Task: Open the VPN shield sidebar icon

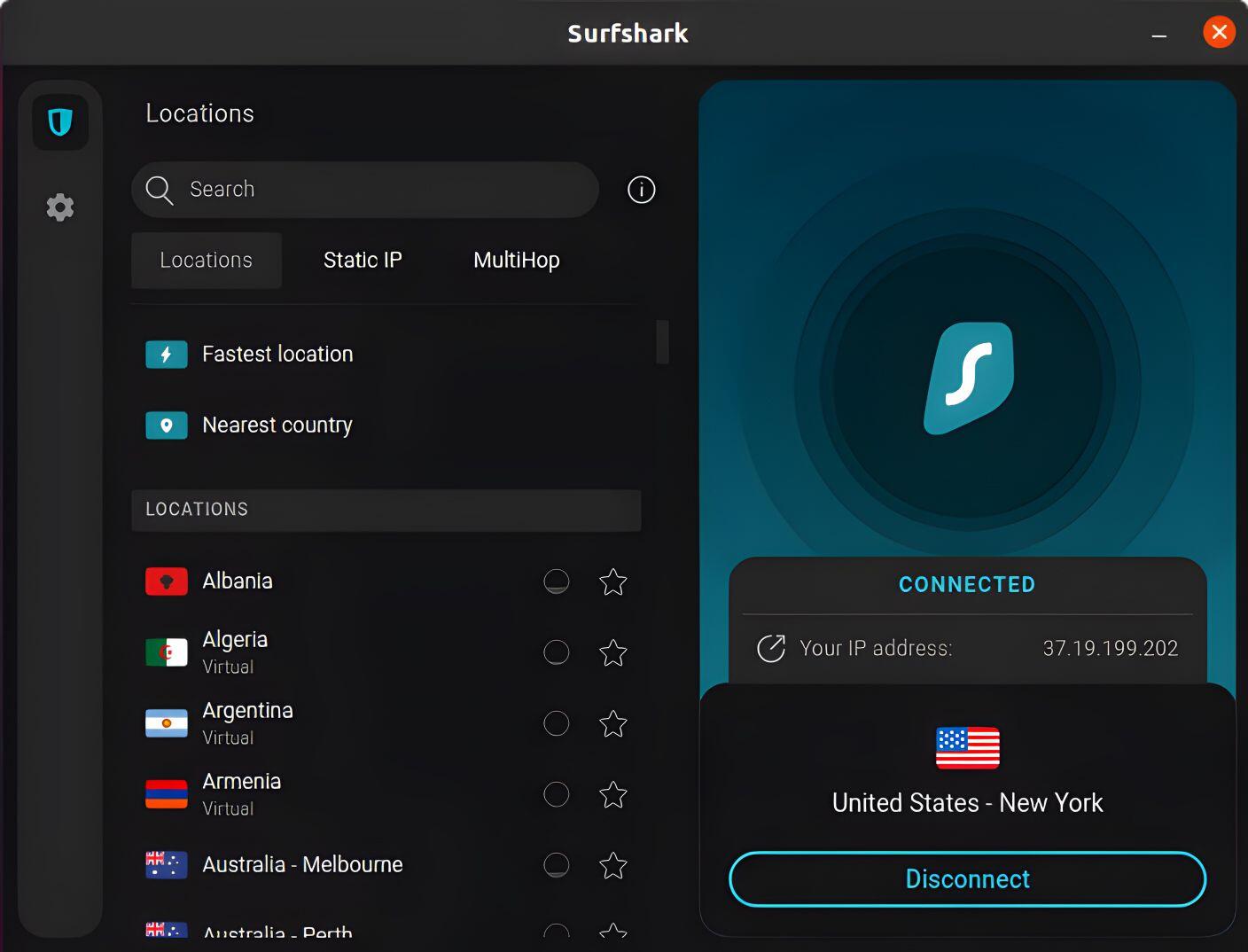Action: 60,122
